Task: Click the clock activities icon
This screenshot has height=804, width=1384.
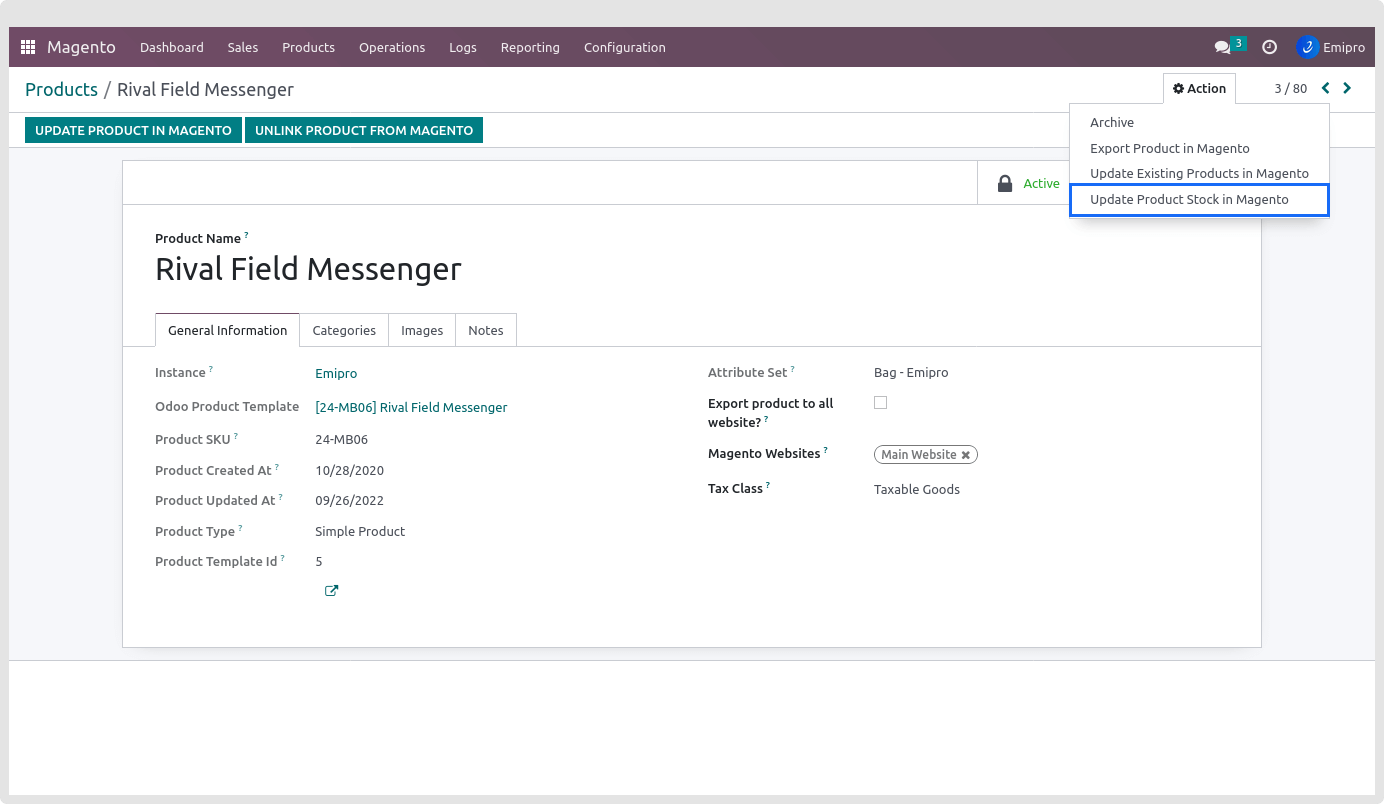Action: pos(1269,47)
